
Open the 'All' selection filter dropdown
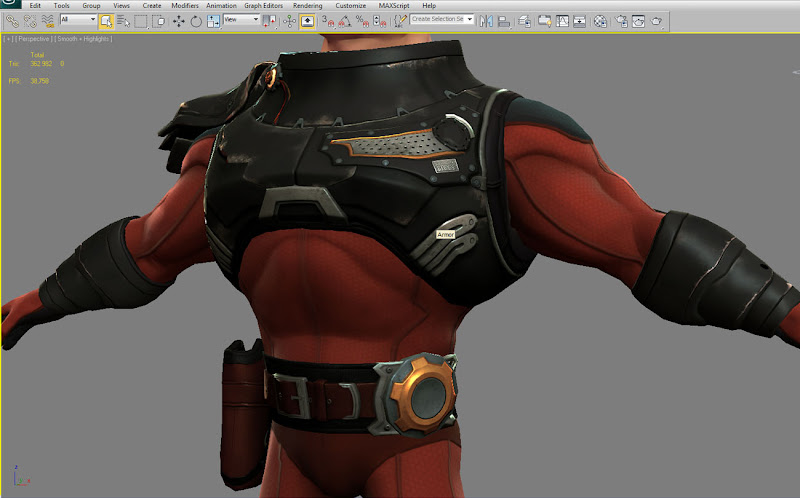[79, 20]
